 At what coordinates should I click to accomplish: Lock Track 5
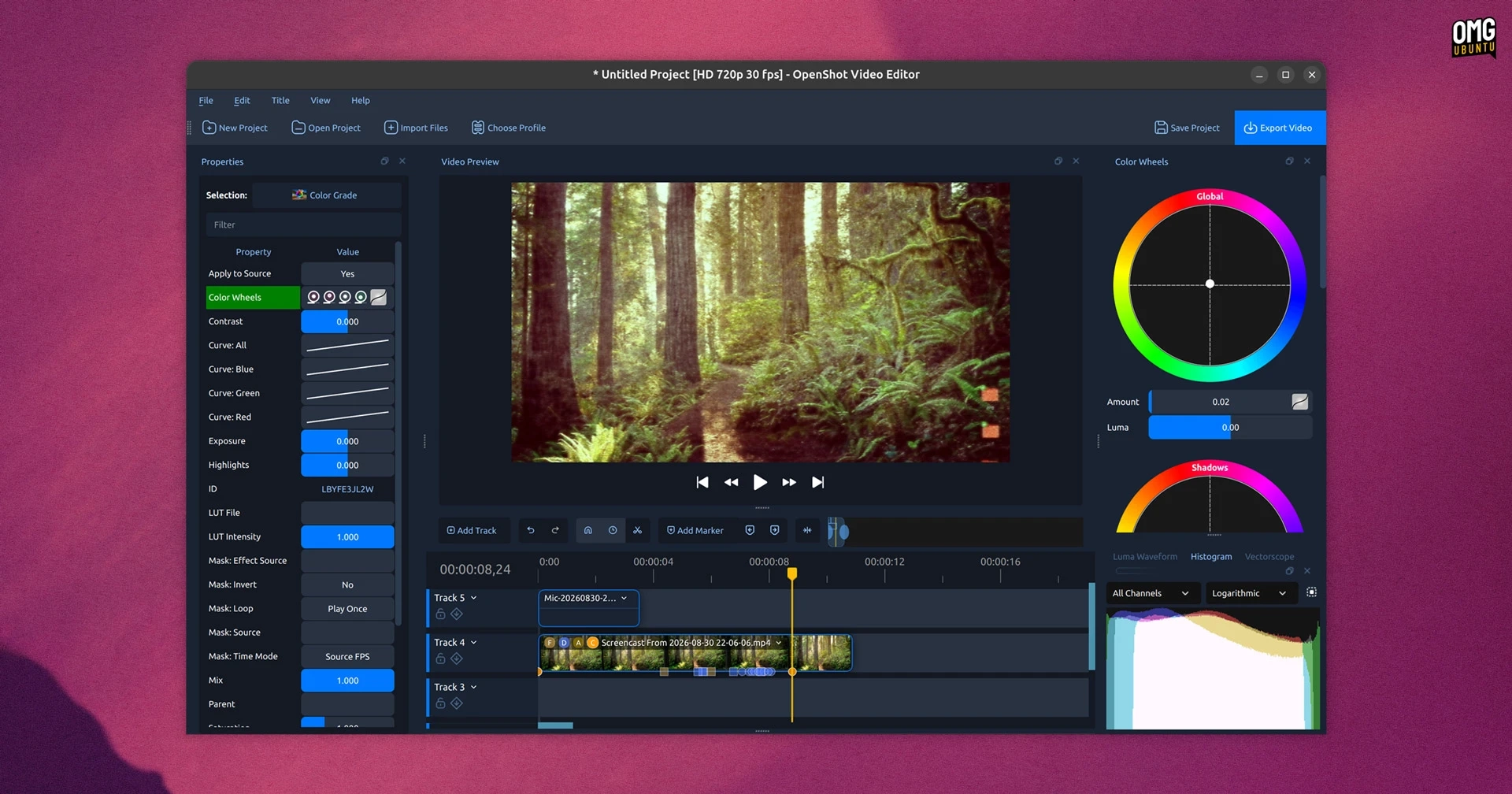441,614
